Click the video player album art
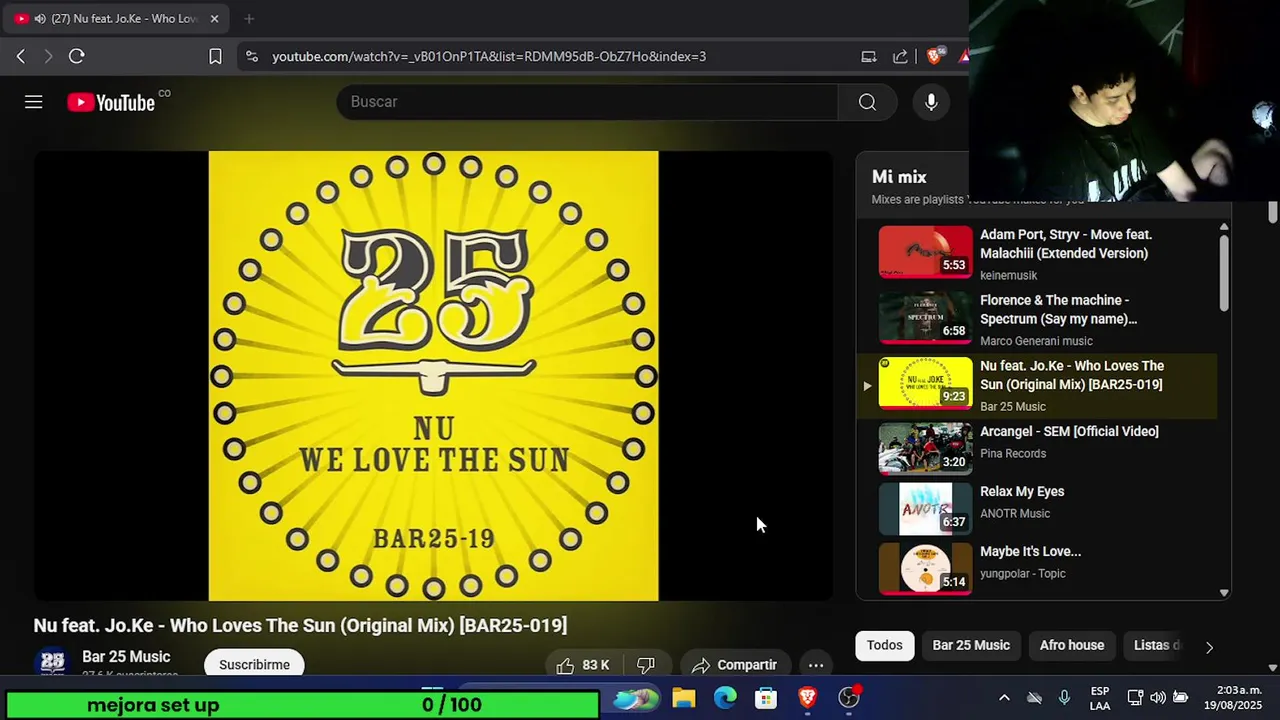This screenshot has width=1280, height=720. [433, 376]
